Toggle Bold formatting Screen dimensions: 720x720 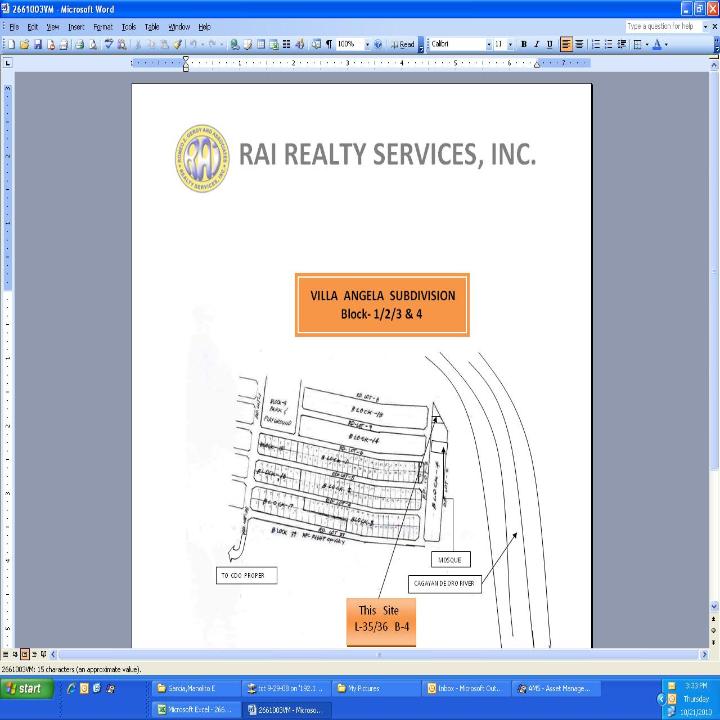click(523, 45)
